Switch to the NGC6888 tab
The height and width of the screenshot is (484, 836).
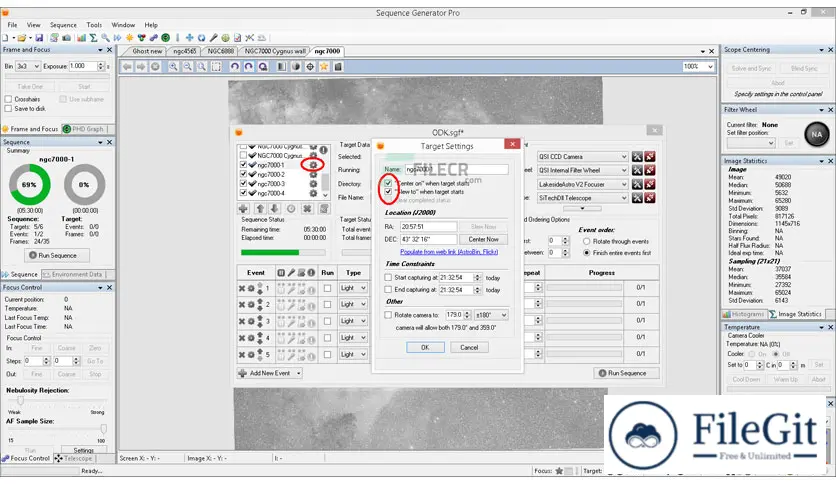220,51
